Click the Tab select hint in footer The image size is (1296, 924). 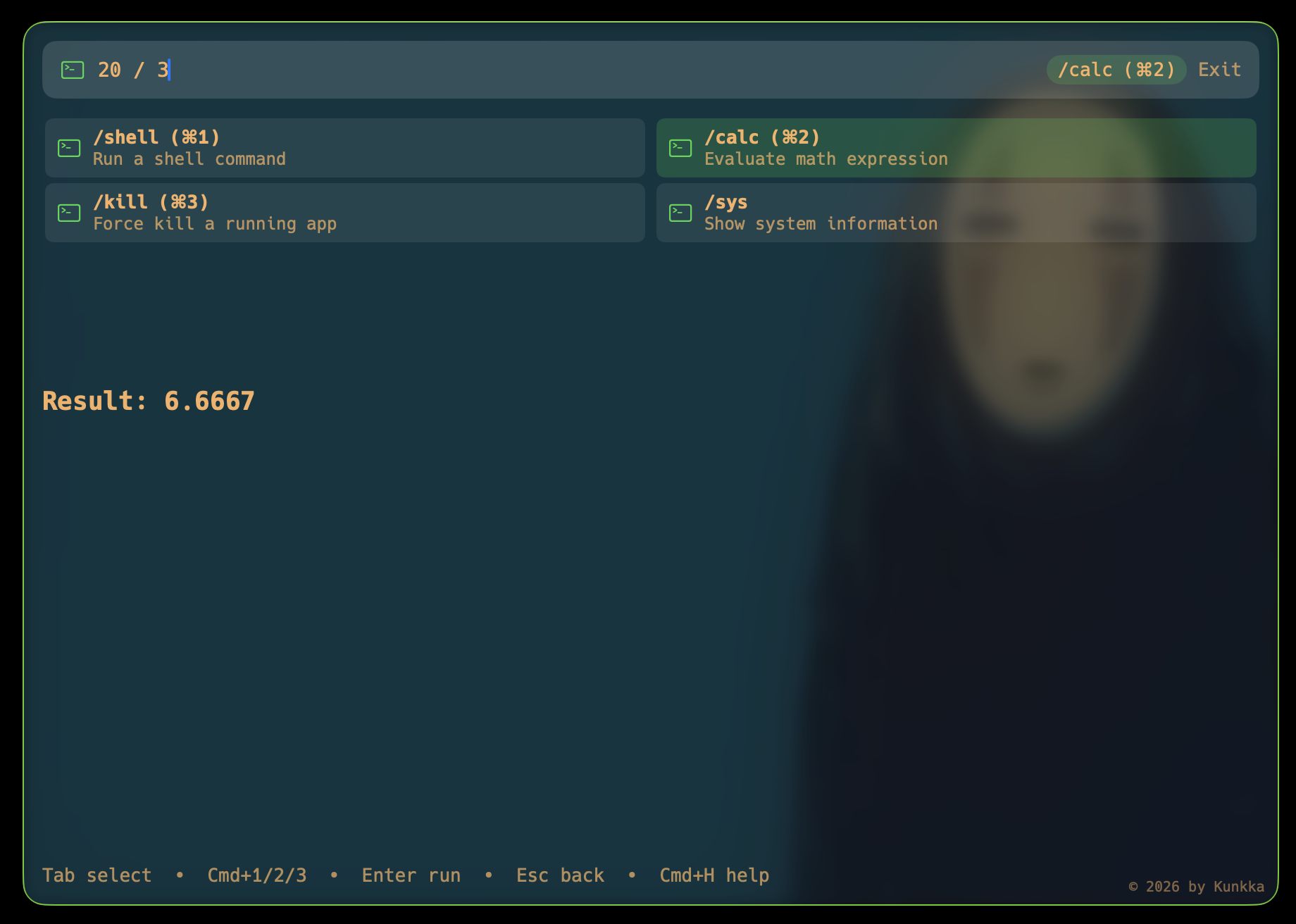(96, 875)
